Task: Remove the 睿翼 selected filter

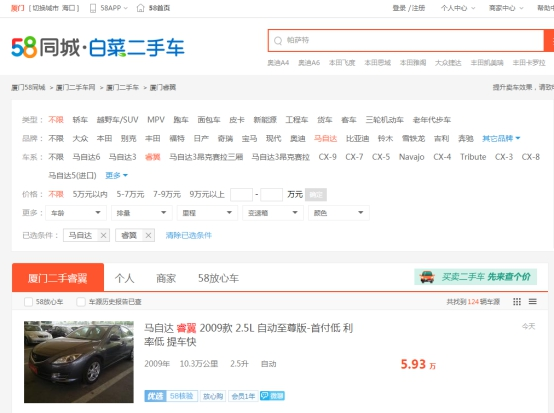Action: pyautogui.click(x=148, y=235)
